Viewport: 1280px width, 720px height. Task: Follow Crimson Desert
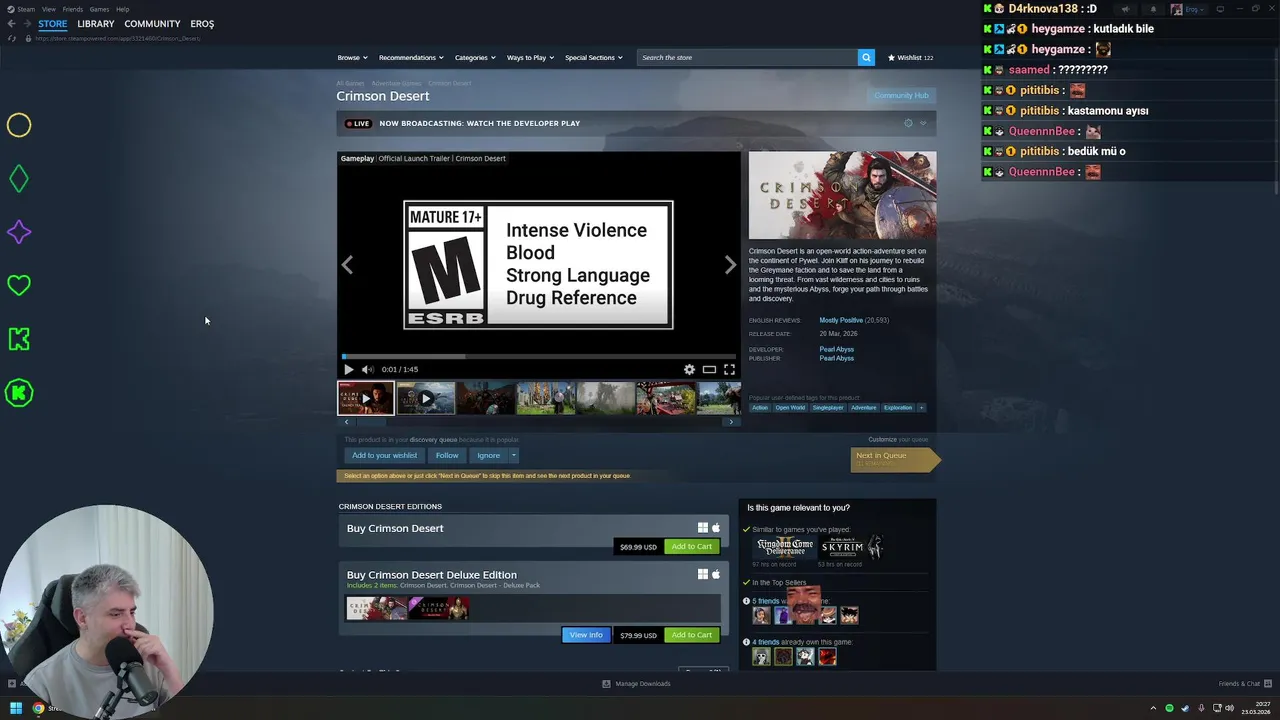click(x=447, y=455)
